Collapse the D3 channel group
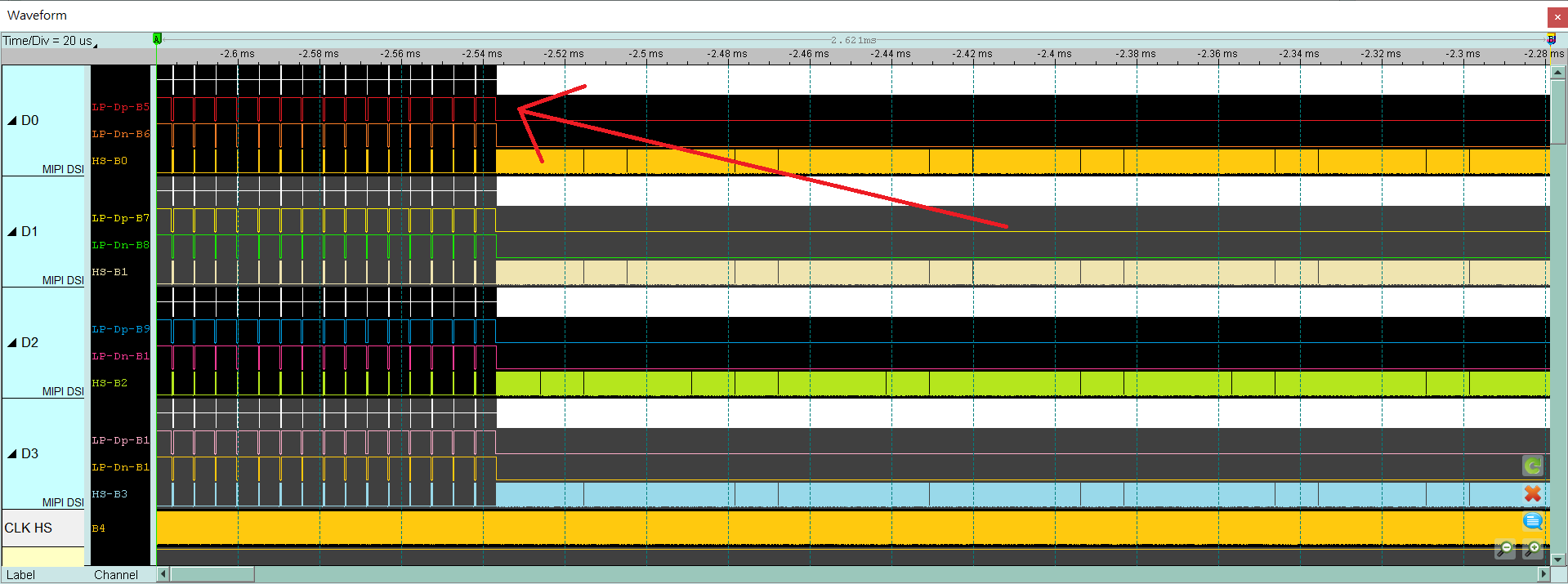 pos(12,454)
